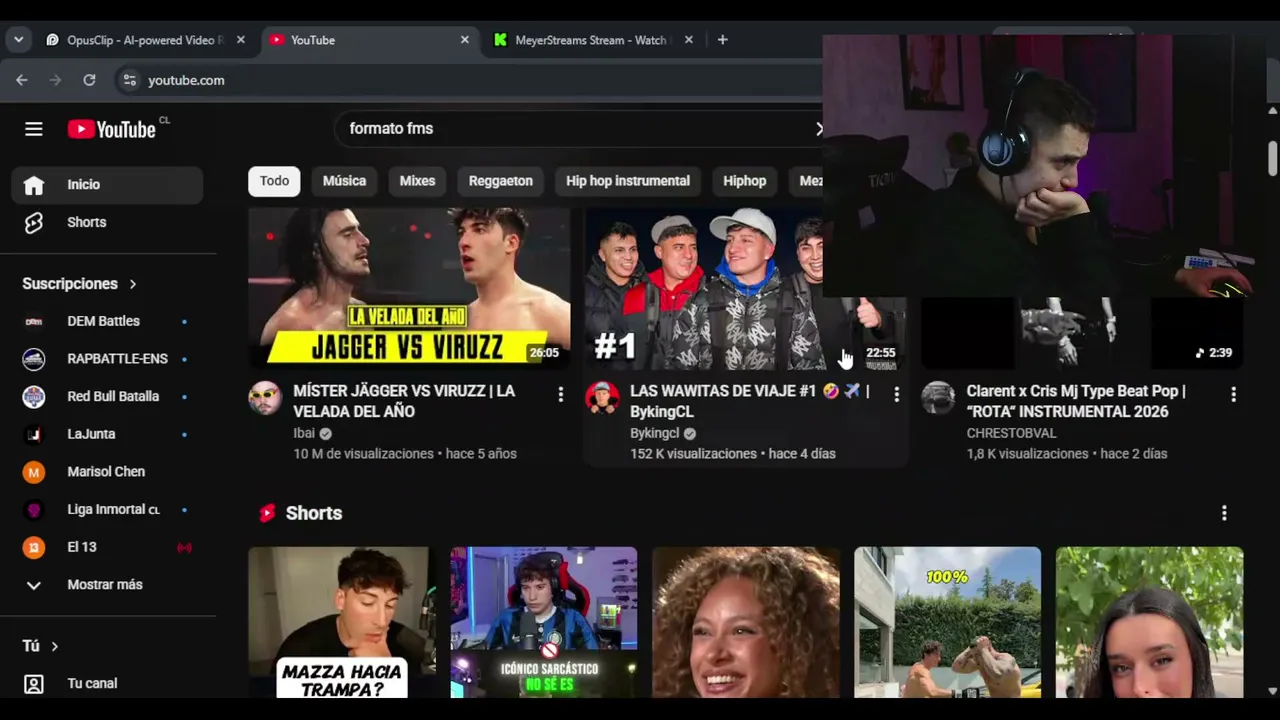This screenshot has height=720, width=1280.
Task: Open the BykingCL channel avatar
Action: coord(602,398)
